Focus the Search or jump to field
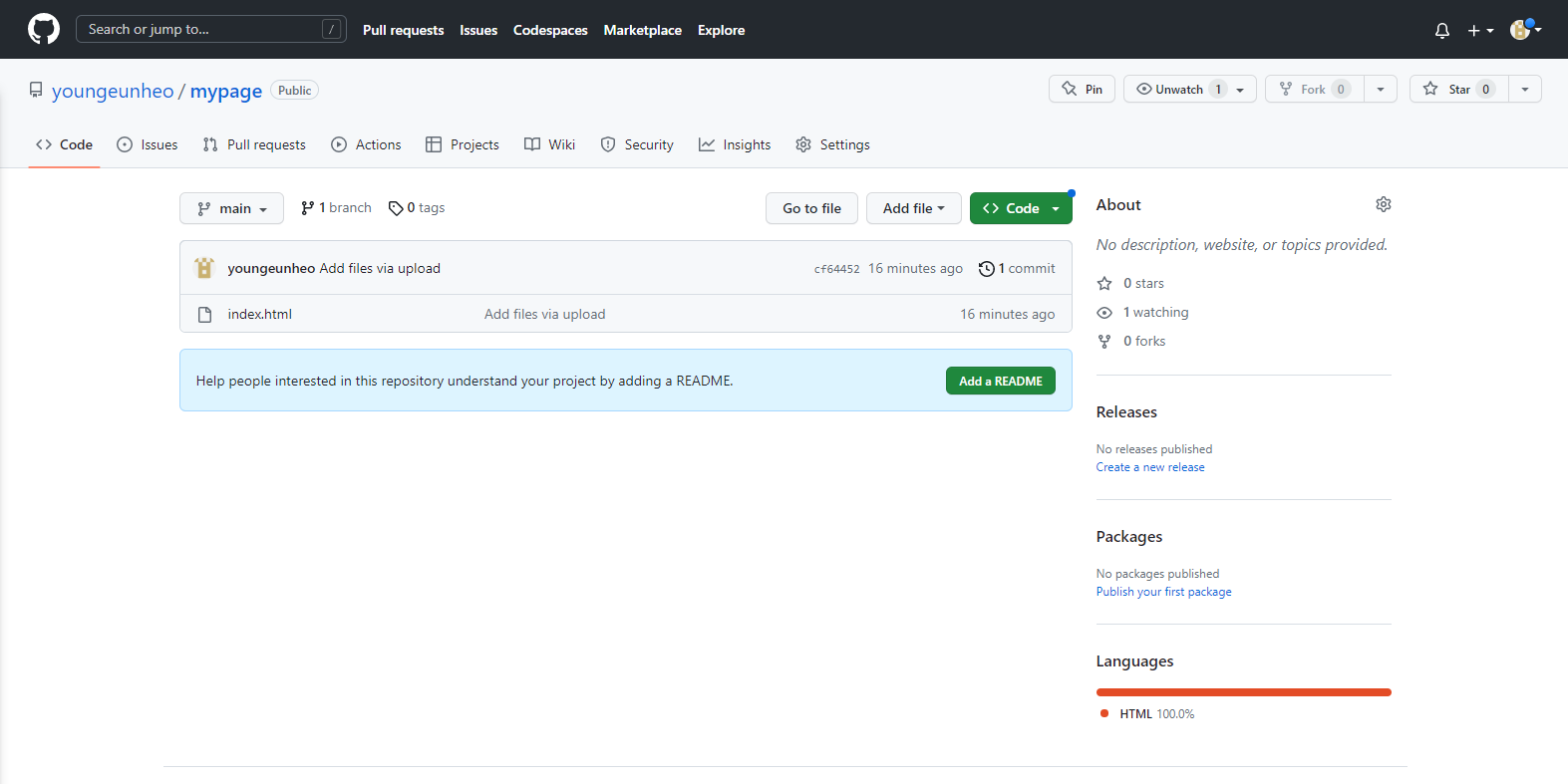Screen dimensions: 1568x784 (211, 29)
